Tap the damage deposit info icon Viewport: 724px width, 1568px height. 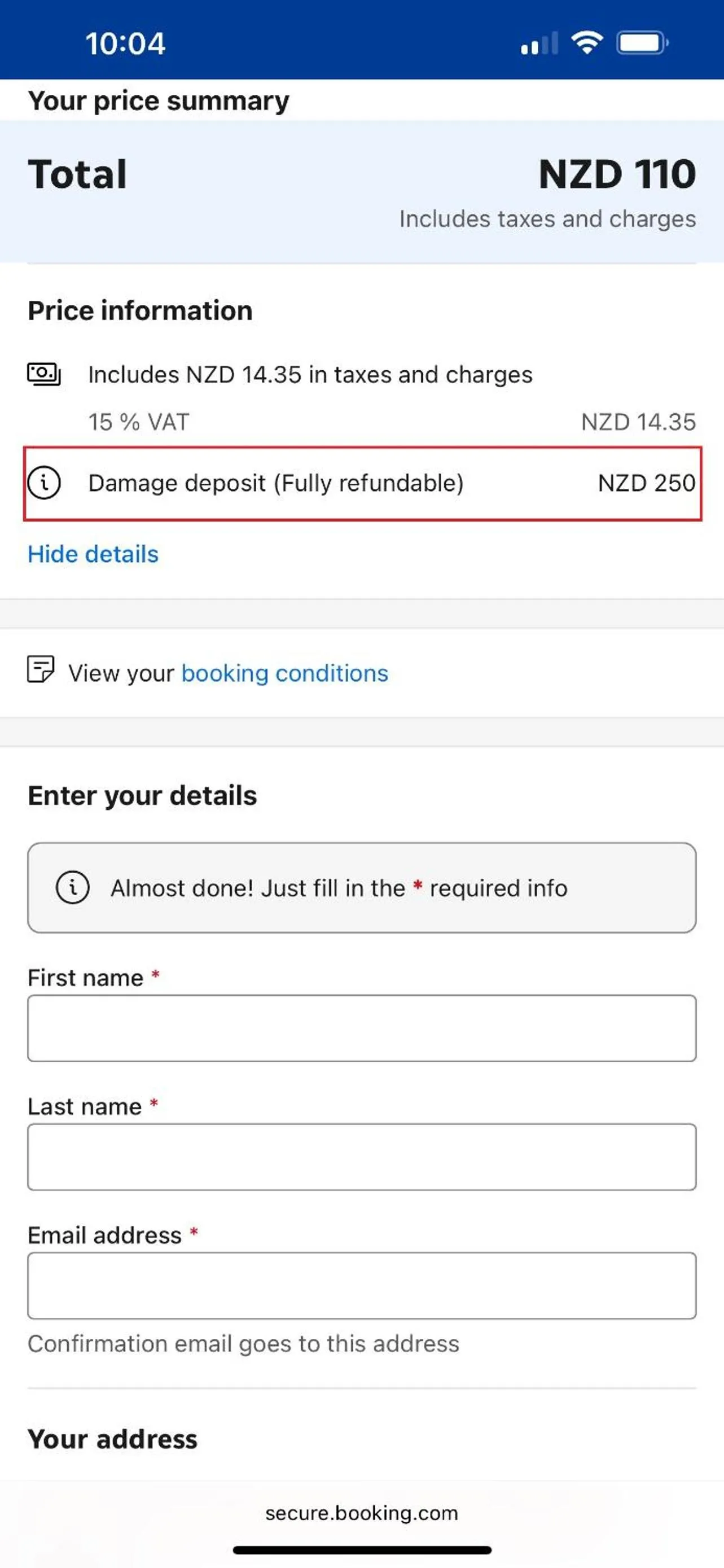click(44, 483)
